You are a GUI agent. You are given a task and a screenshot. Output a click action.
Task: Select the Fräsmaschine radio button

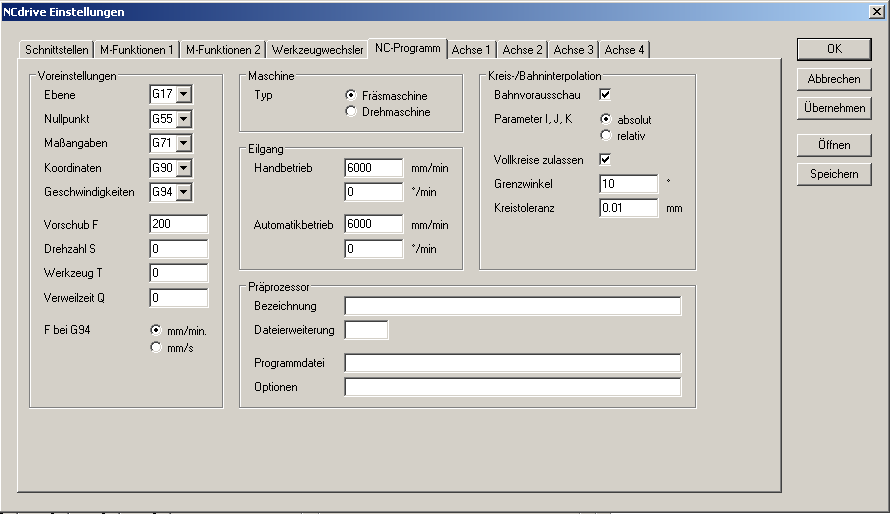[351, 95]
